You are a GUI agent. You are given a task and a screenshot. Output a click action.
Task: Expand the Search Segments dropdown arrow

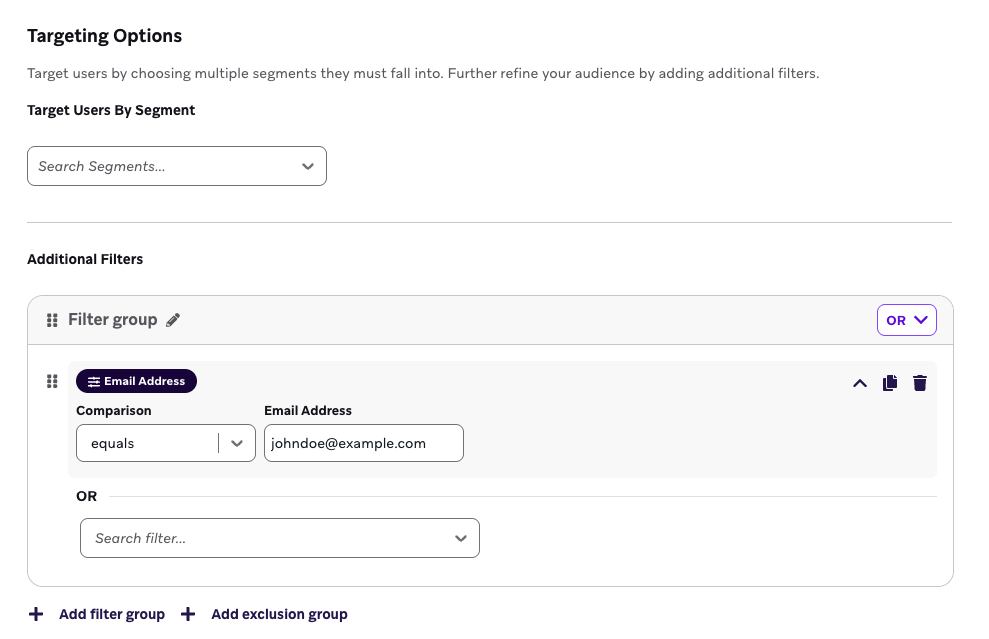(308, 167)
